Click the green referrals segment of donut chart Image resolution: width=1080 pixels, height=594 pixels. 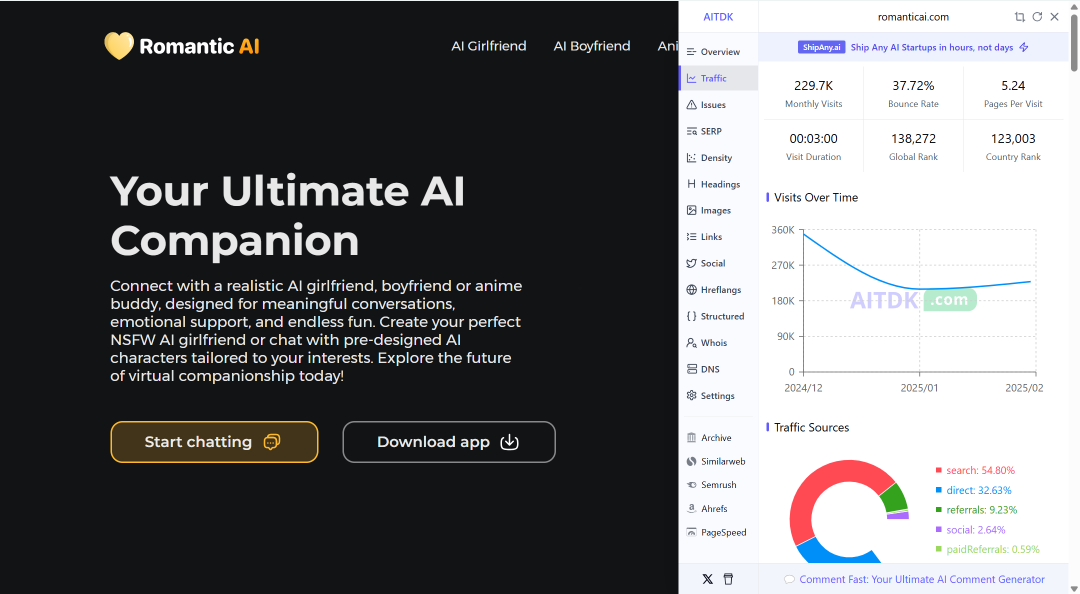(x=895, y=498)
